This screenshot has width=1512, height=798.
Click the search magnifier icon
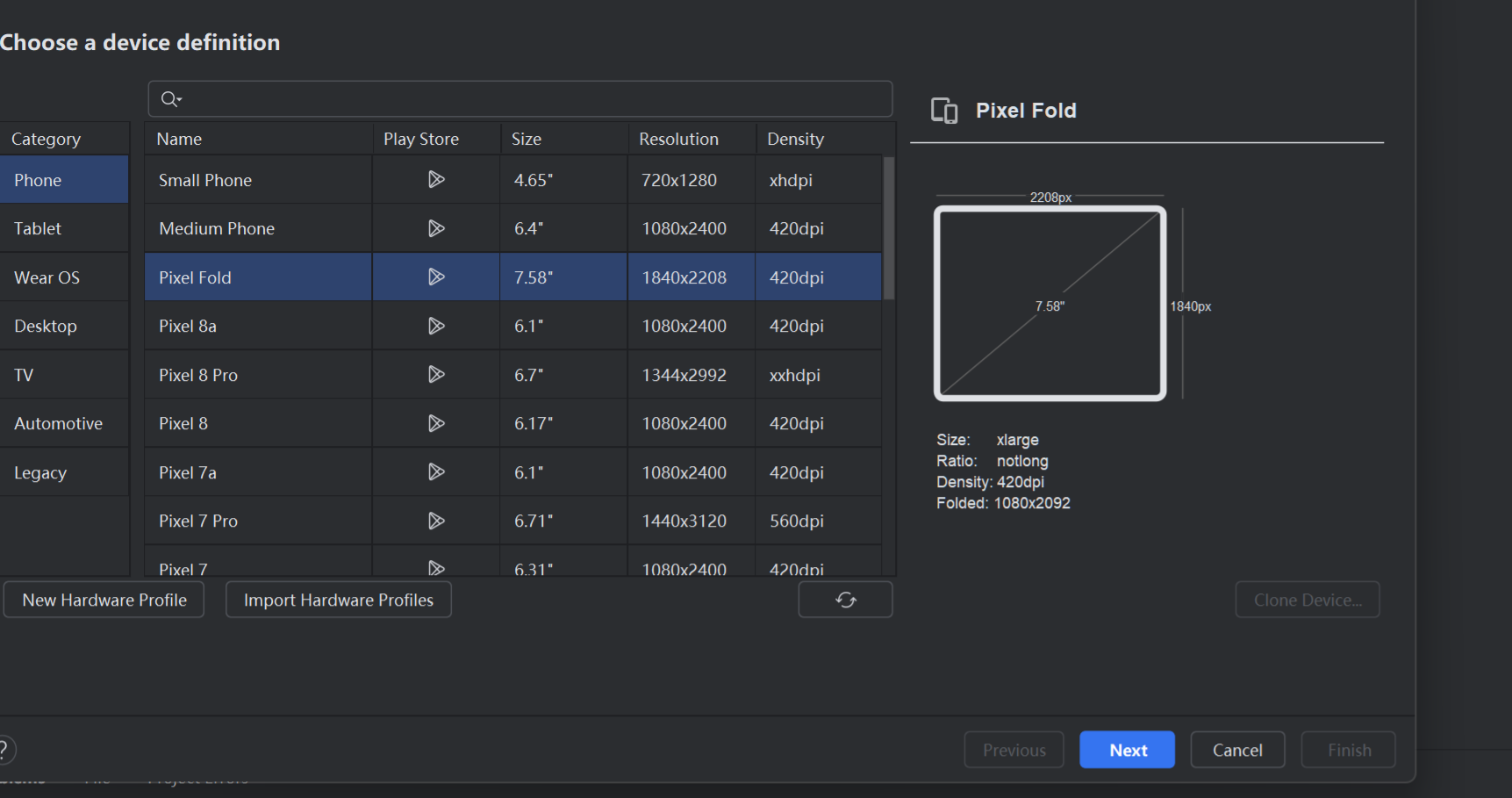[171, 99]
